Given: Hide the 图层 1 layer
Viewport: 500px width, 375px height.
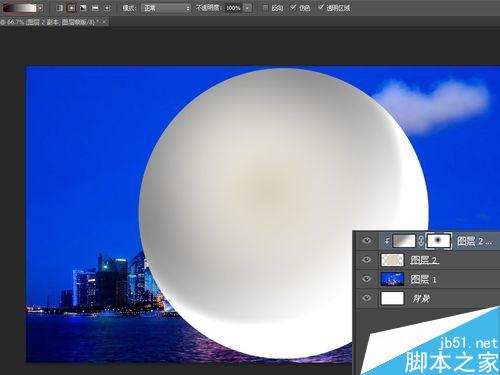Looking at the screenshot, I should [x=367, y=279].
